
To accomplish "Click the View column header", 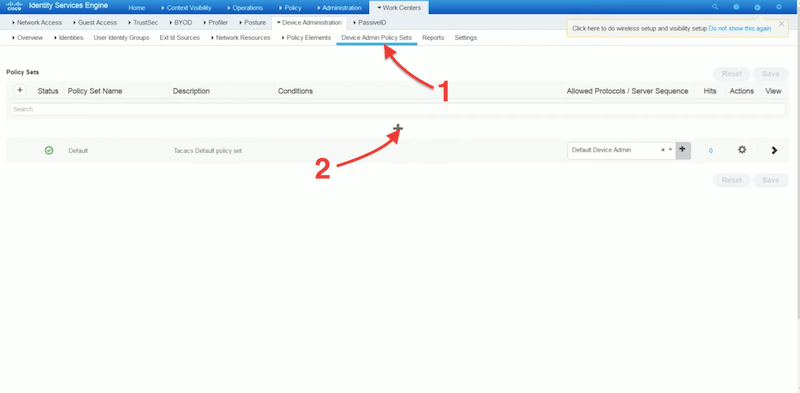I will [x=773, y=91].
